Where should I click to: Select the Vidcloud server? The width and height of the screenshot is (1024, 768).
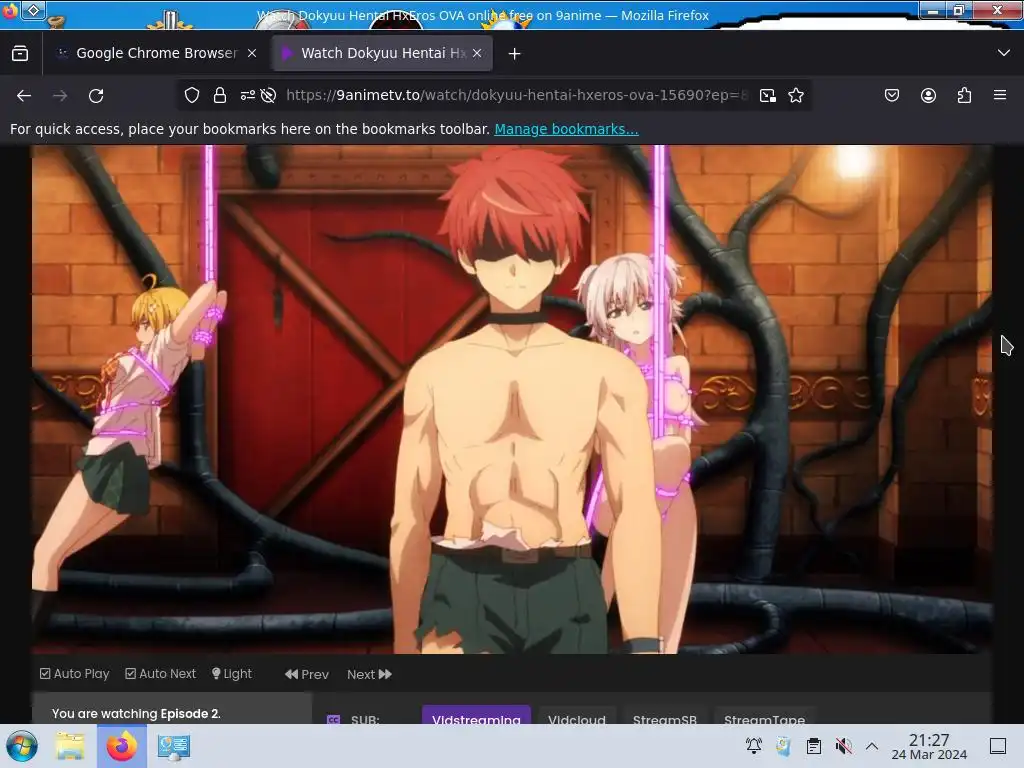point(577,715)
